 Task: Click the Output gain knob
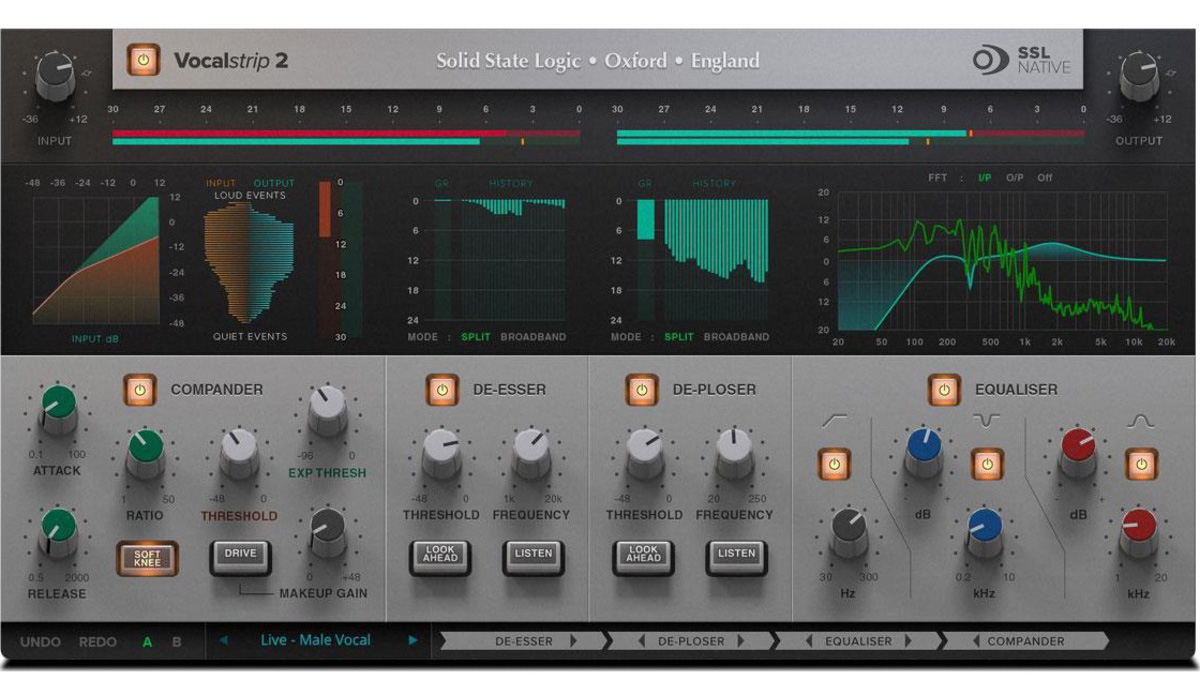pos(1139,77)
